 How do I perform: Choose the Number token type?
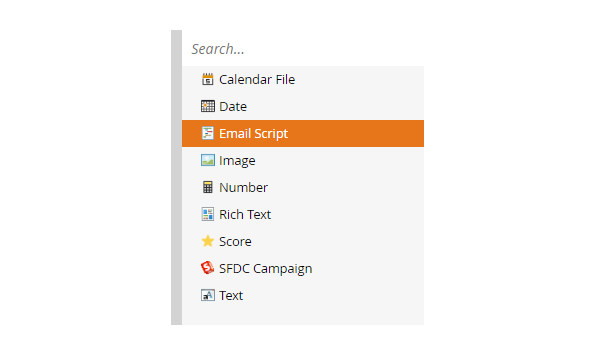click(x=303, y=187)
